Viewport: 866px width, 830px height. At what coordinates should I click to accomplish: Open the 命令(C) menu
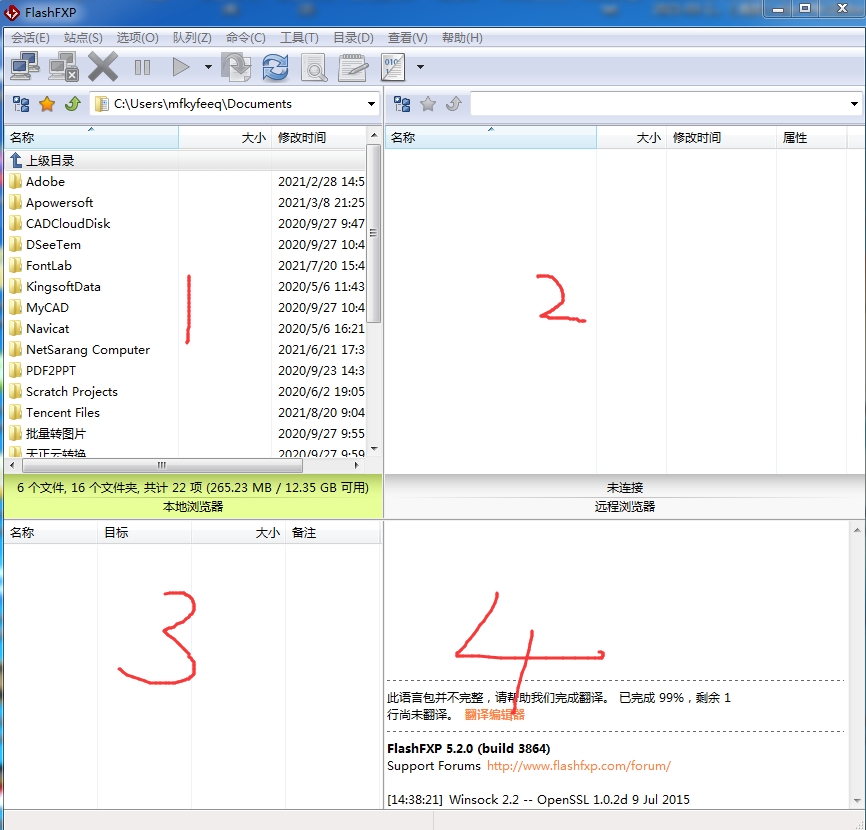(245, 38)
